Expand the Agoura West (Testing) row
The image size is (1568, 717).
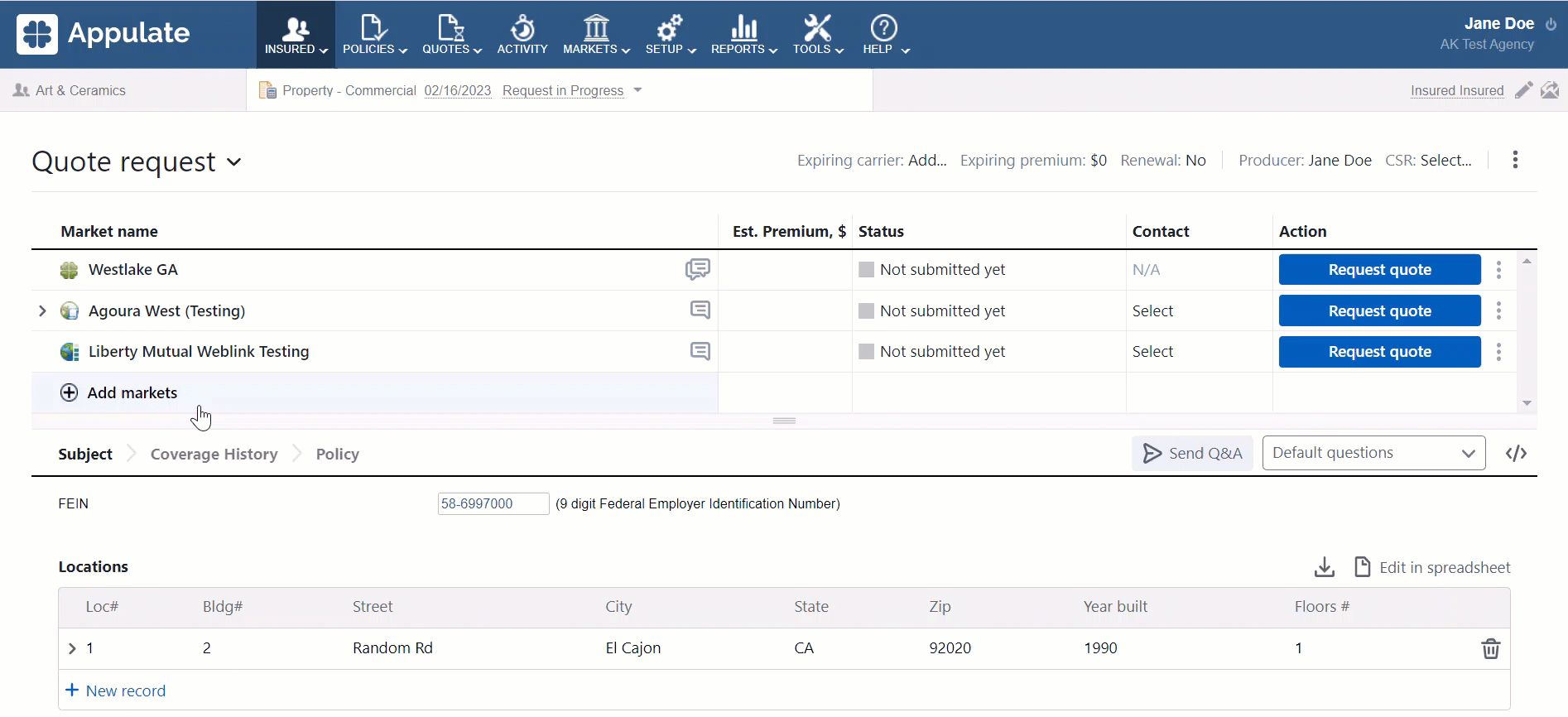(42, 310)
